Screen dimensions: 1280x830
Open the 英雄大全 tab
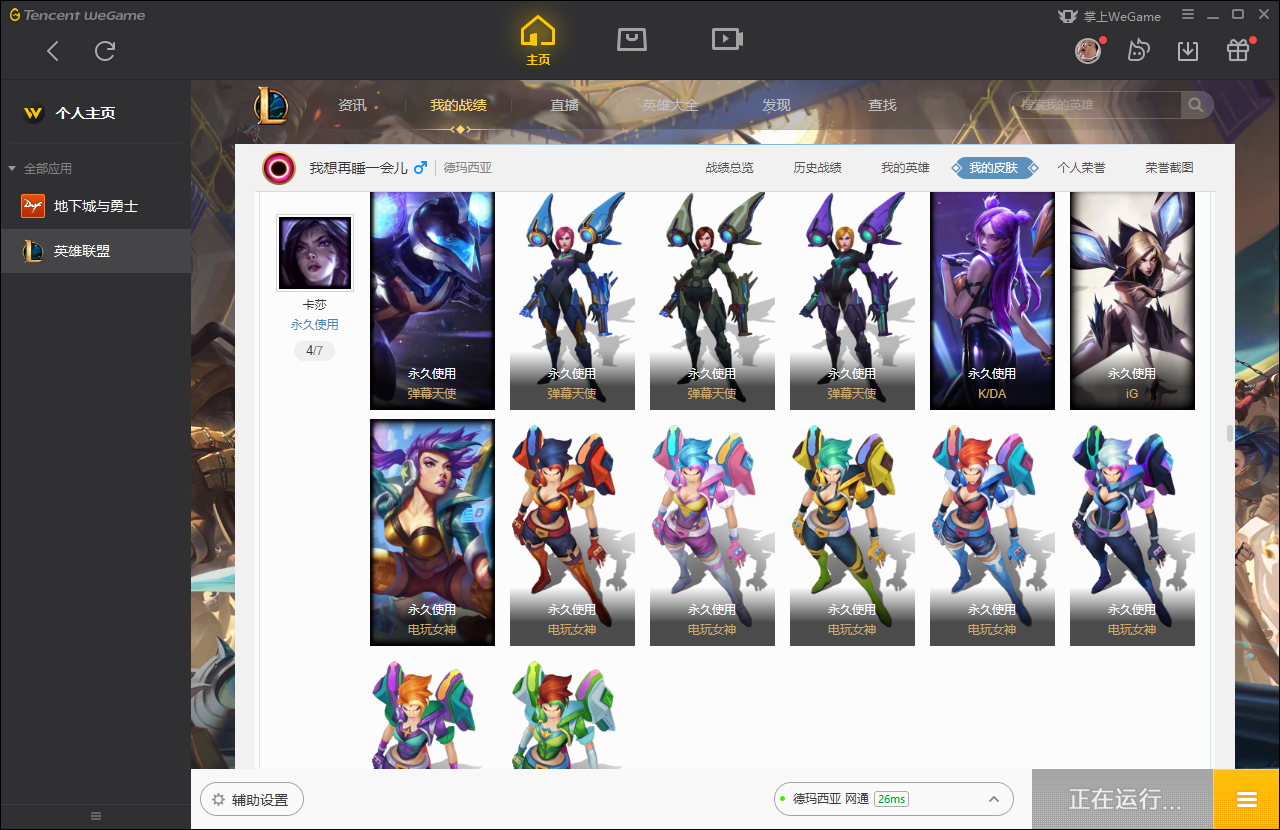coord(670,105)
